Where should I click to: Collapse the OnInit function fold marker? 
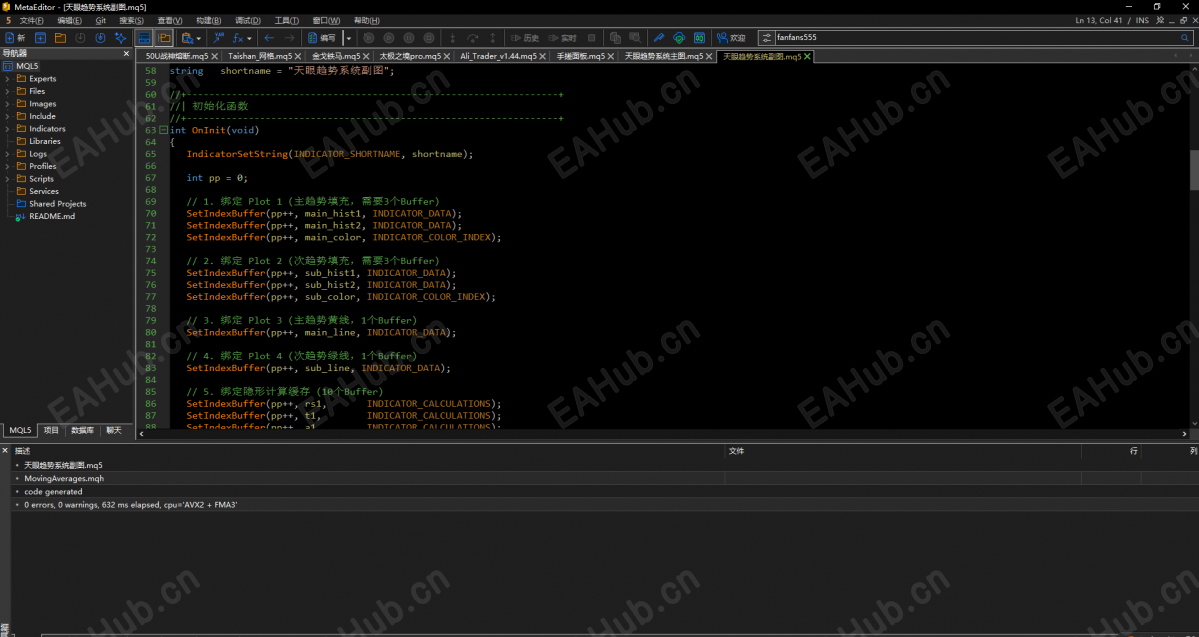tap(163, 130)
